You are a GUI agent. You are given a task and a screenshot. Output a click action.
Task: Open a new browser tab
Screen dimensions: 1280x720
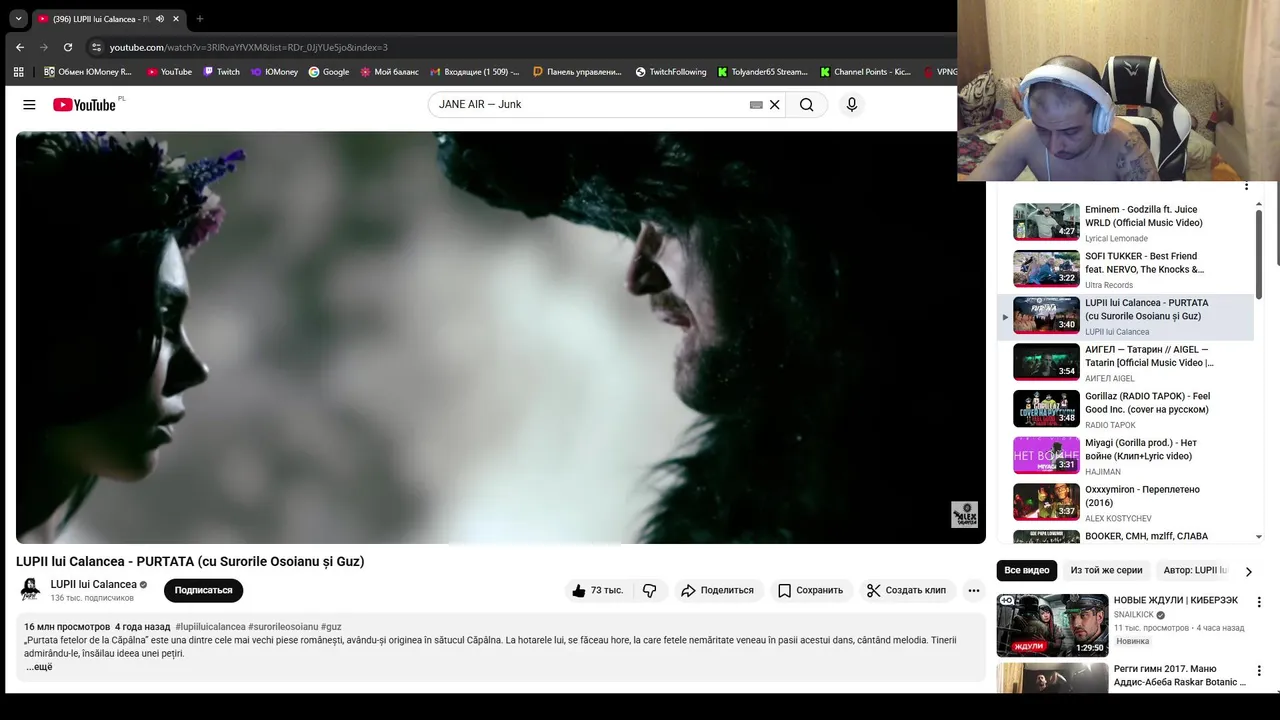click(200, 18)
